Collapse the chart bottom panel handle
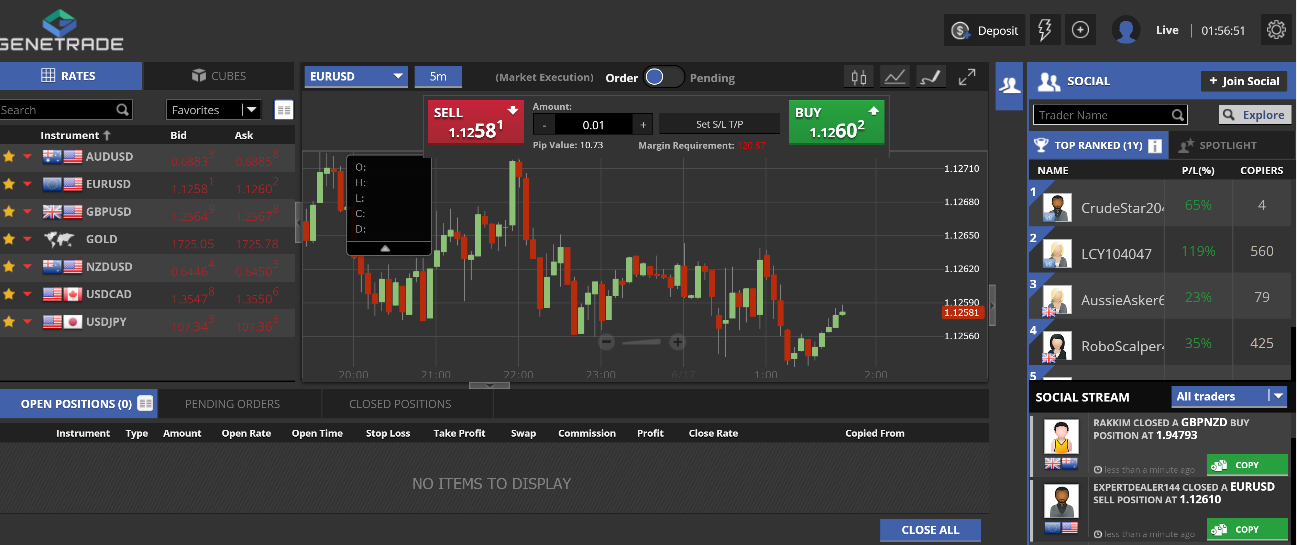Screen dimensions: 1297x545 (x=489, y=384)
